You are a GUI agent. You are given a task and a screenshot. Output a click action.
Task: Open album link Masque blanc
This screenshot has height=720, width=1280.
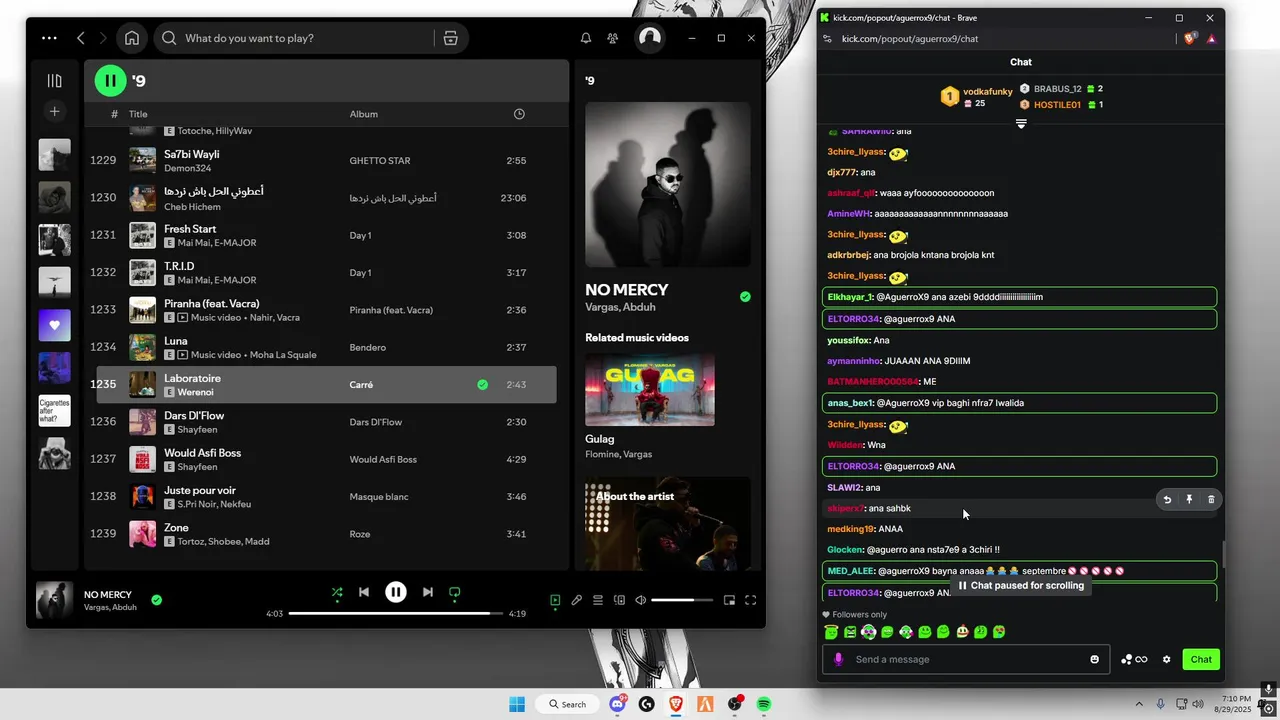pos(379,497)
